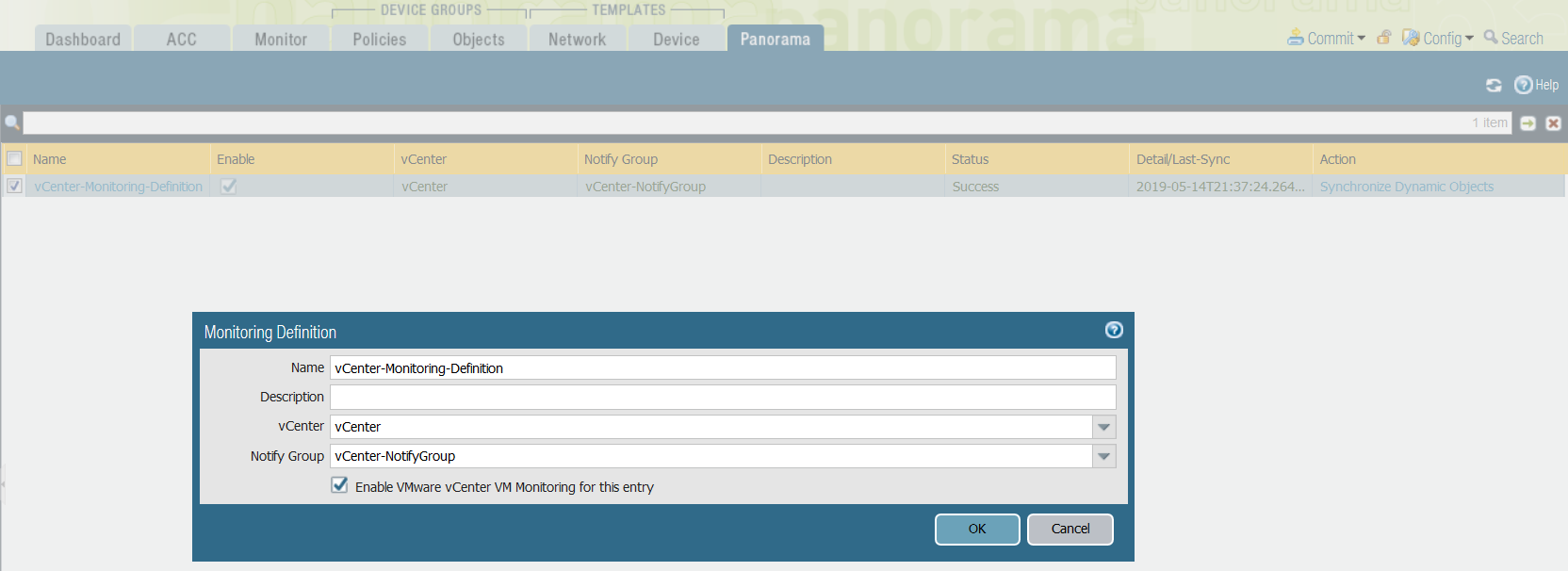Viewport: 1568px width, 571px height.
Task: Click the Action column header
Action: click(1440, 159)
